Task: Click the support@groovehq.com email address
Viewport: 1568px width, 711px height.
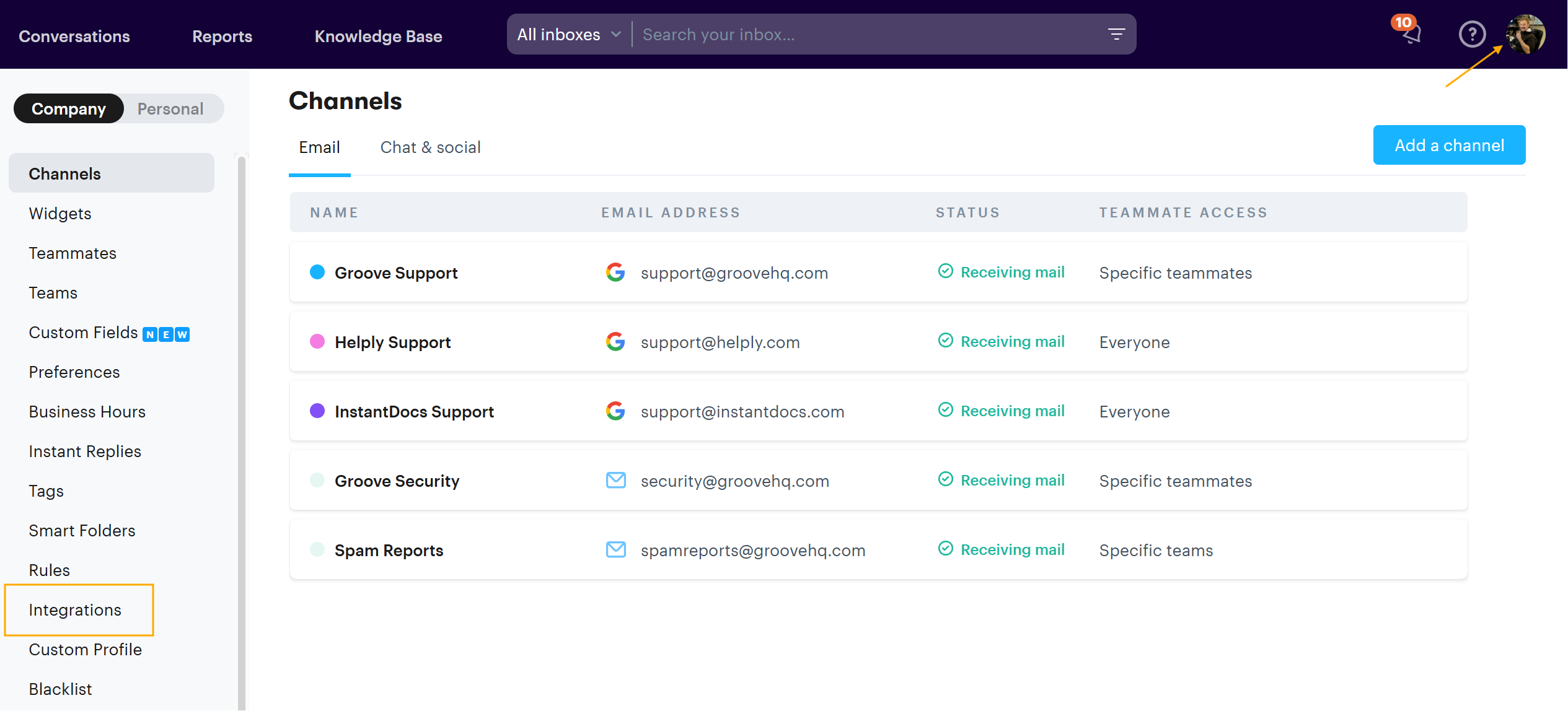Action: point(734,273)
